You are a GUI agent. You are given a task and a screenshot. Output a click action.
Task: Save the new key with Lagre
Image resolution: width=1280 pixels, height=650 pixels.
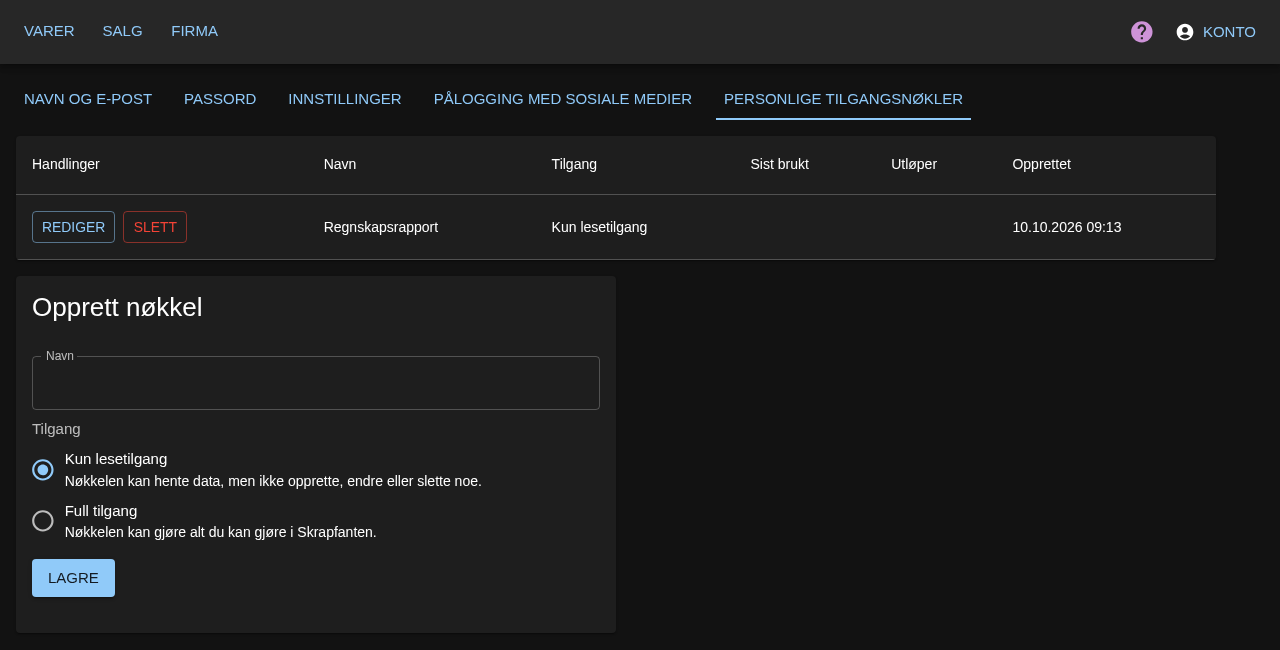pyautogui.click(x=73, y=578)
